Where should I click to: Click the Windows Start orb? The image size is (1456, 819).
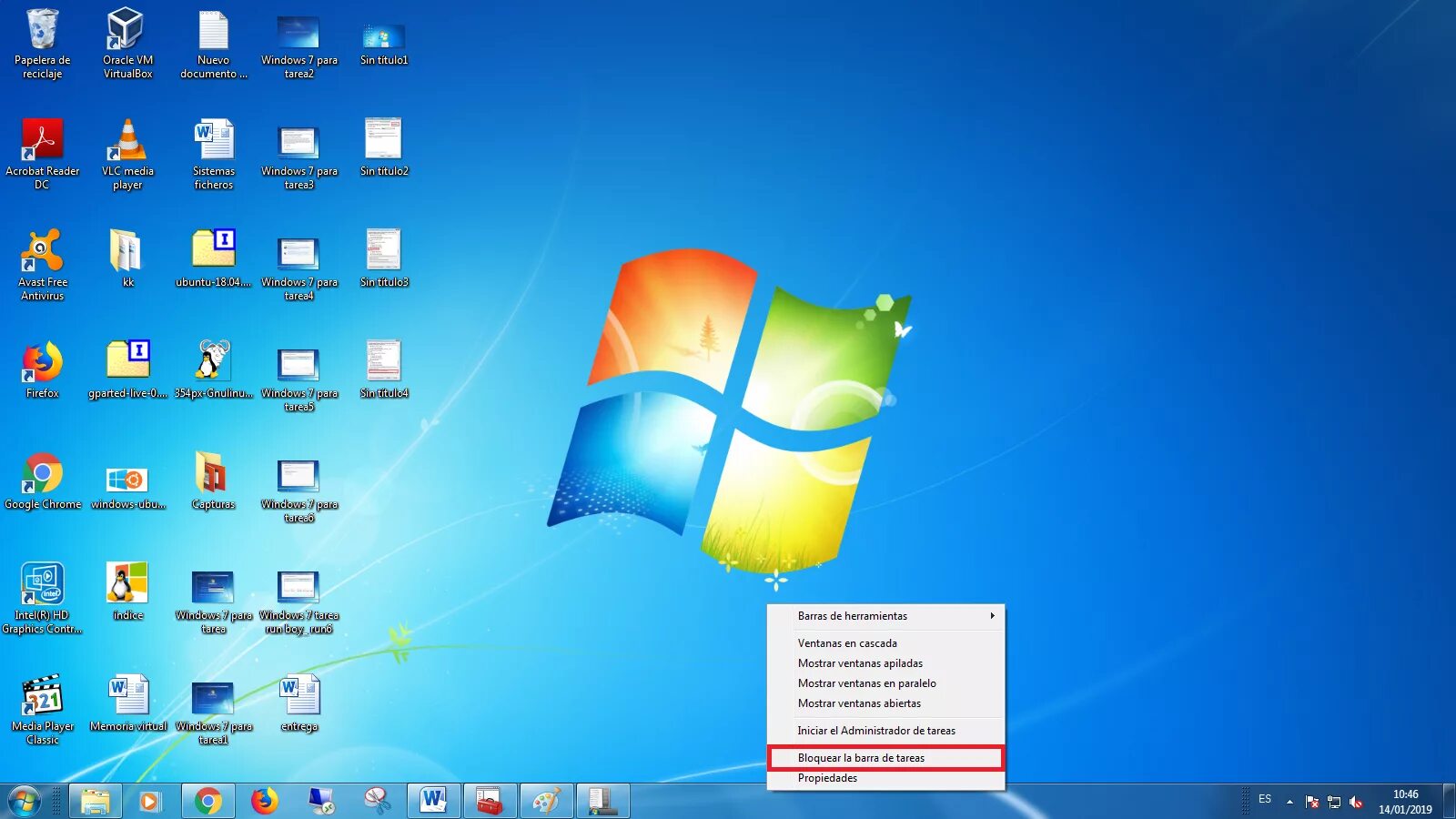(25, 801)
